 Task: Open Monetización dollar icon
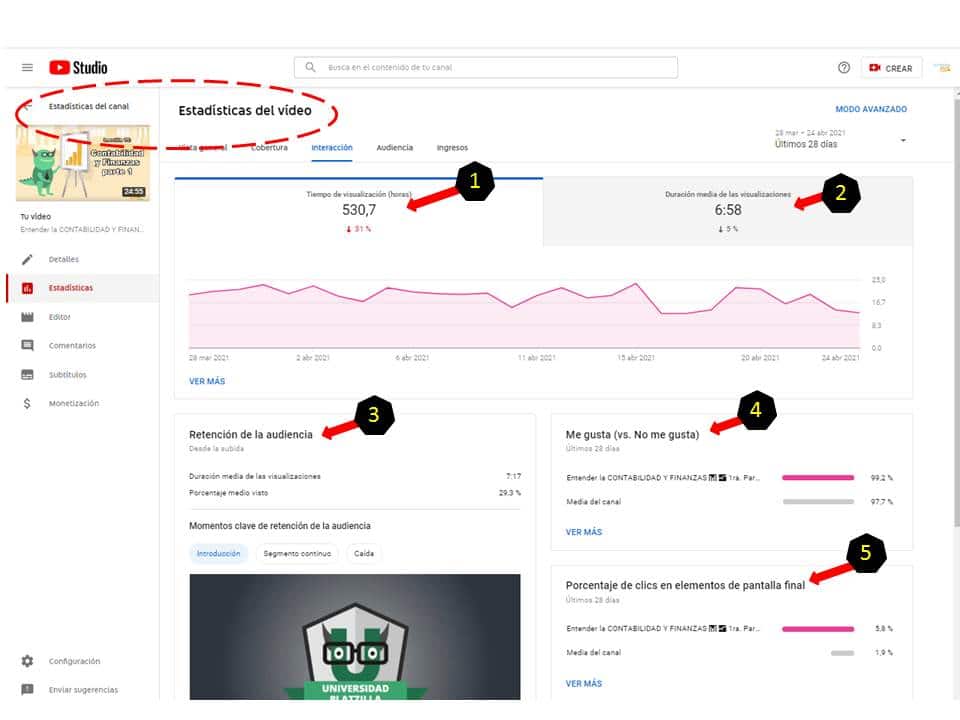point(27,404)
